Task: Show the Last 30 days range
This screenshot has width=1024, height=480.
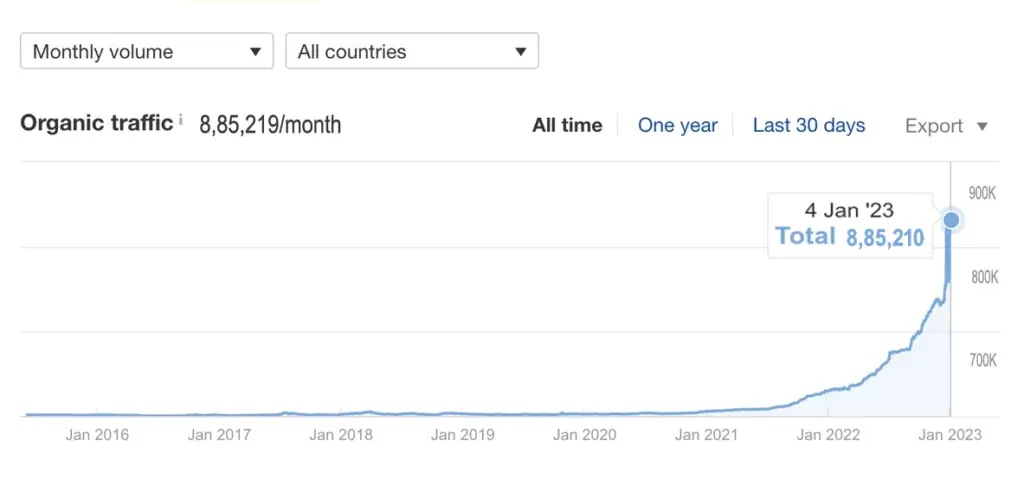Action: tap(808, 126)
